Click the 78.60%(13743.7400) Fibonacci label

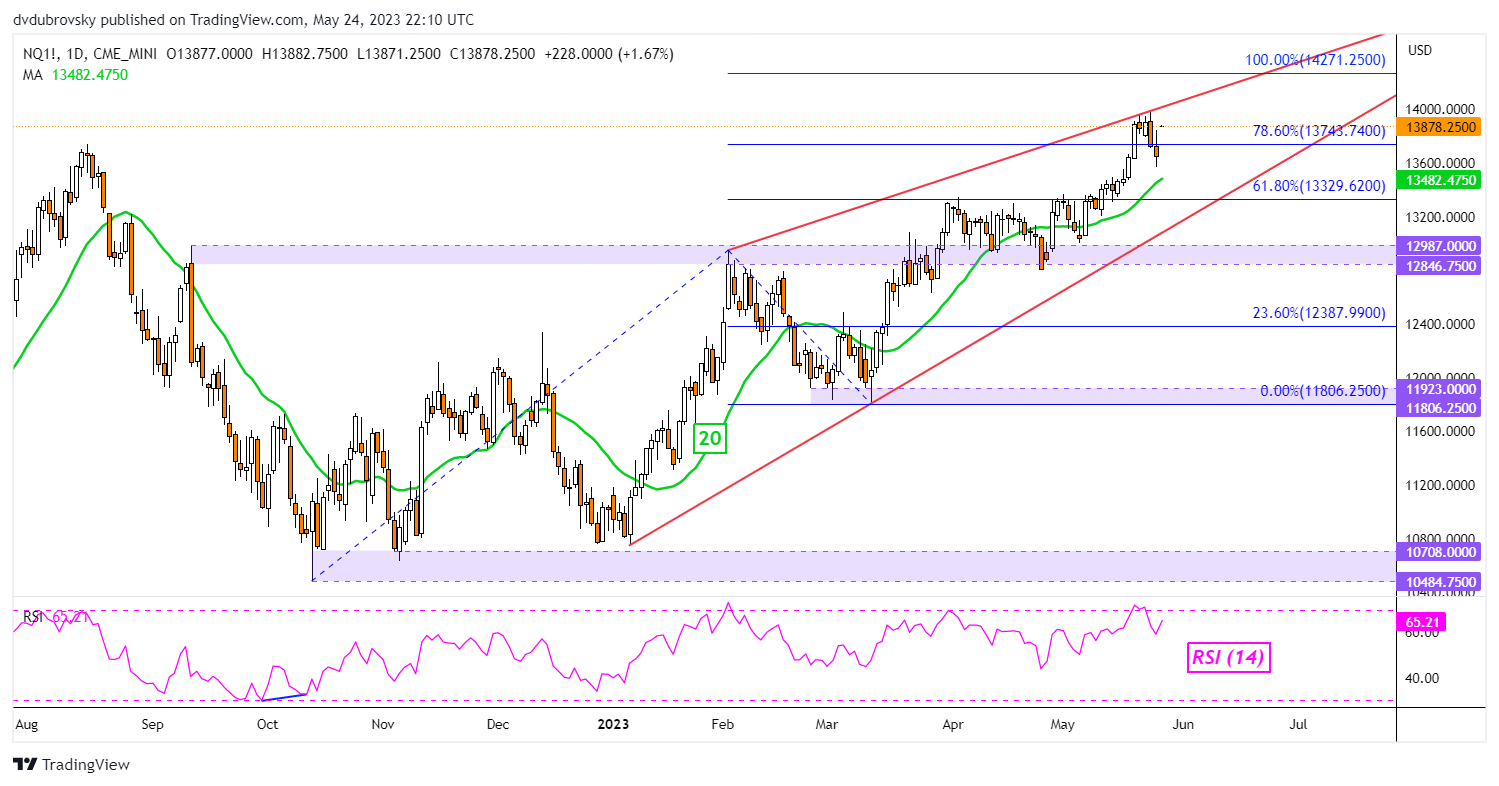click(x=1319, y=131)
